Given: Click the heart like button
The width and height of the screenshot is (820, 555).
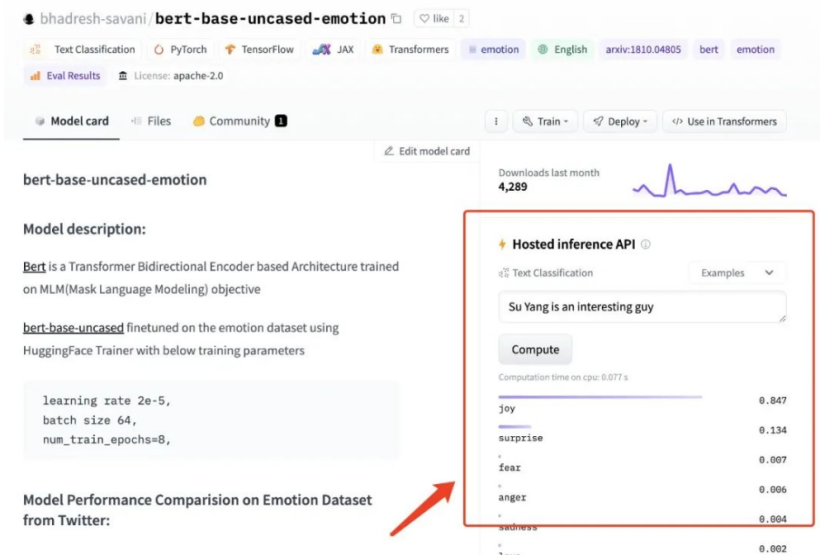Looking at the screenshot, I should pyautogui.click(x=434, y=19).
